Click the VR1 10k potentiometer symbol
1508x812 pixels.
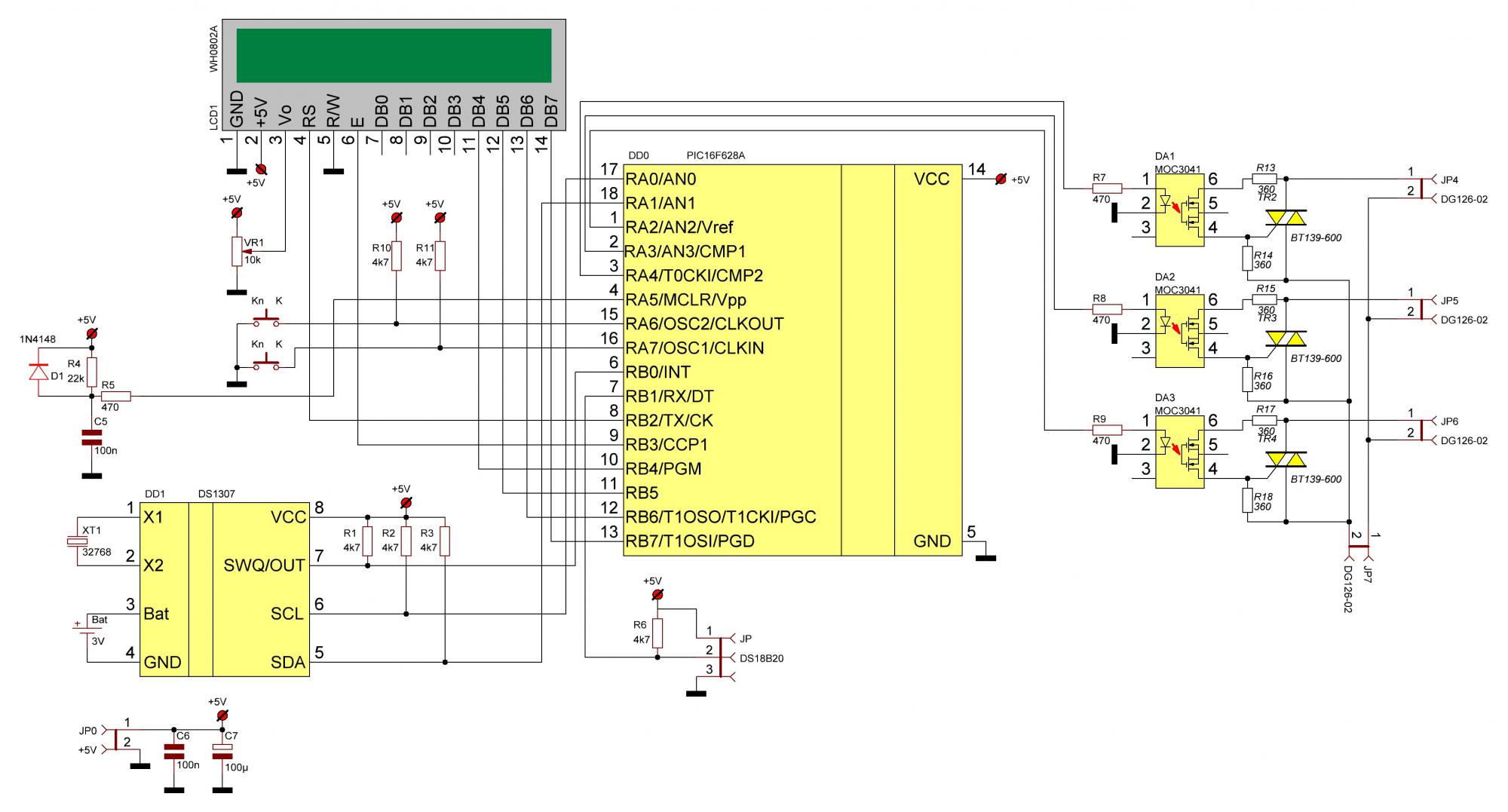237,251
